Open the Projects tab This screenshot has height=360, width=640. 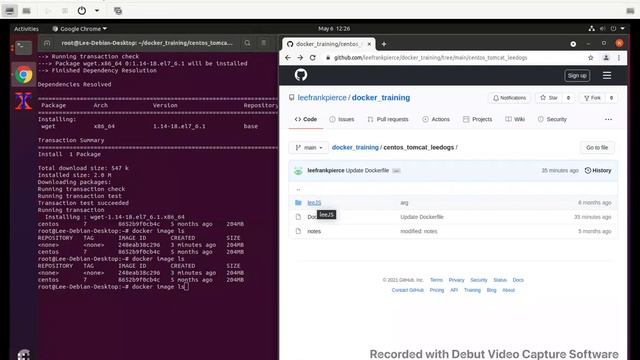[x=477, y=119]
